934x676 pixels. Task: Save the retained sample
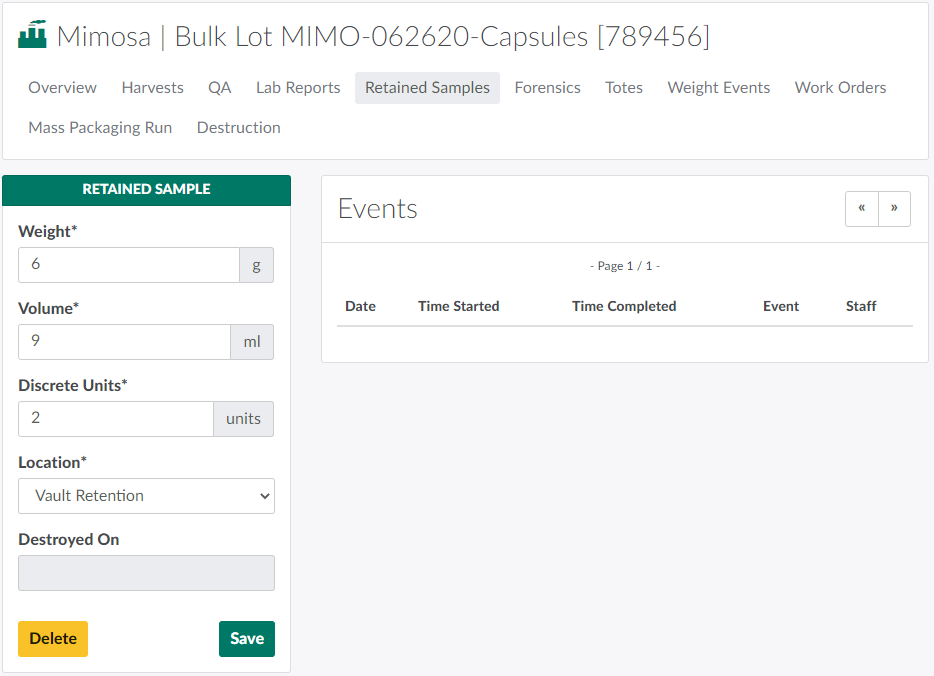pyautogui.click(x=246, y=639)
